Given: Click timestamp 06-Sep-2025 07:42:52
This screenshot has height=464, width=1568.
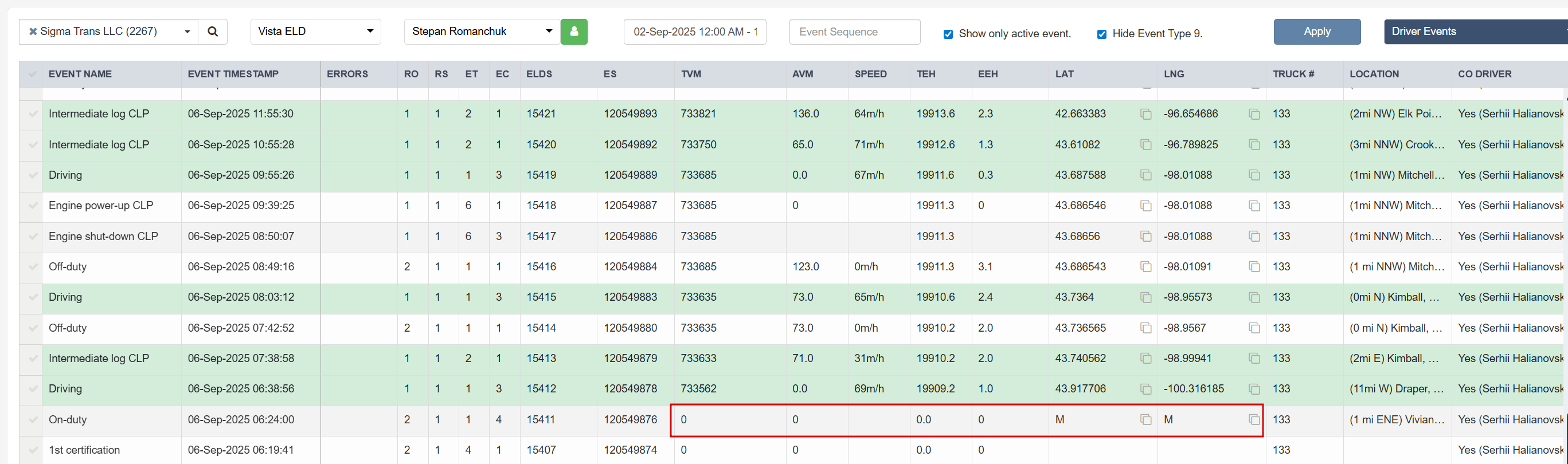Looking at the screenshot, I should click(x=240, y=328).
